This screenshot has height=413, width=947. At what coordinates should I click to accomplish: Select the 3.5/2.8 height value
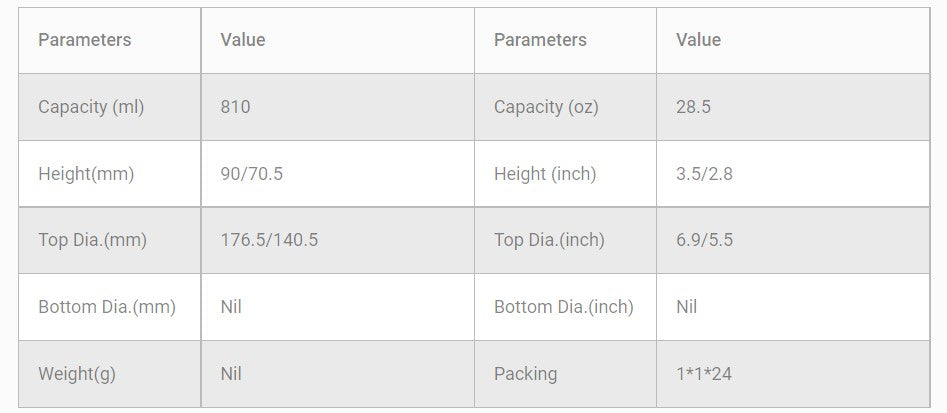click(x=705, y=174)
